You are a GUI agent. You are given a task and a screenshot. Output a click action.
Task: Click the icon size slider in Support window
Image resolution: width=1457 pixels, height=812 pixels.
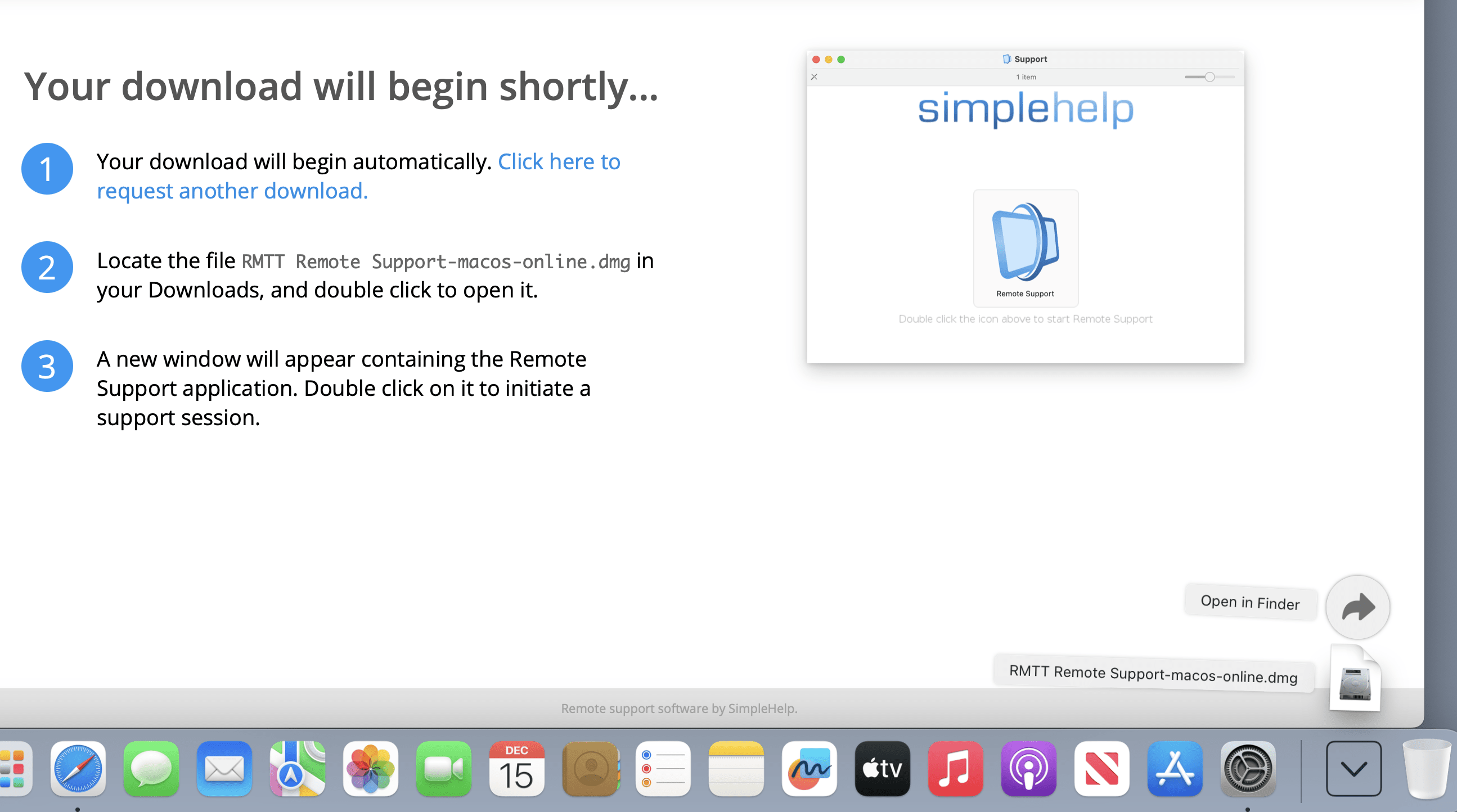(1209, 77)
